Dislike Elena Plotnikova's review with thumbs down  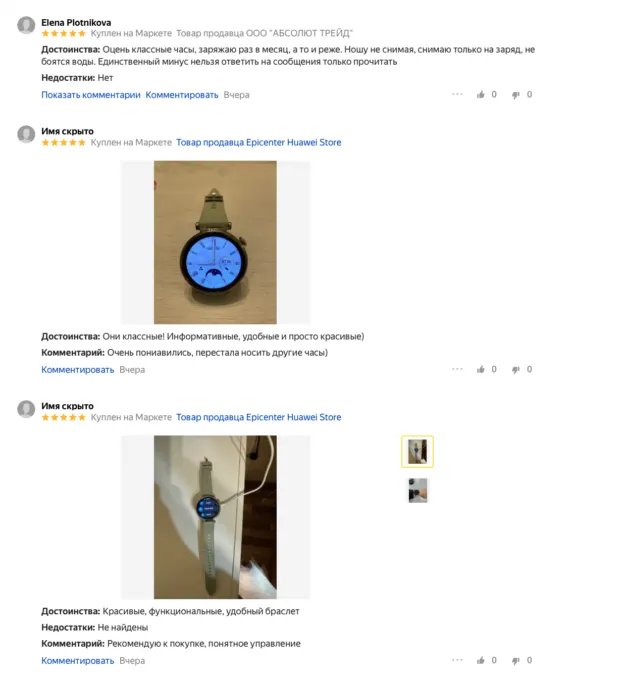pyautogui.click(x=516, y=95)
